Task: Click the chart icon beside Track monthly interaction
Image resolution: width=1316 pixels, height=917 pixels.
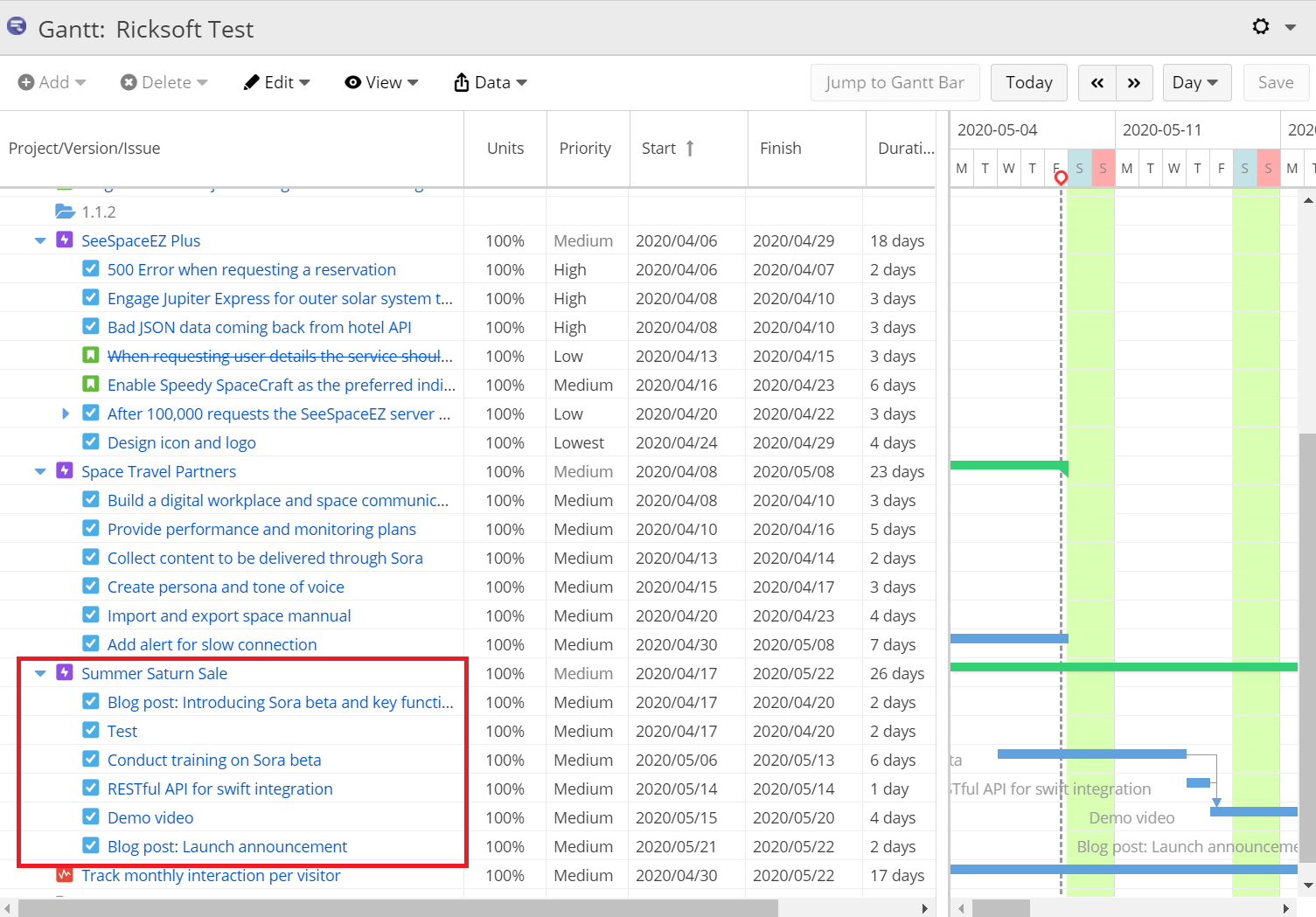Action: [64, 875]
